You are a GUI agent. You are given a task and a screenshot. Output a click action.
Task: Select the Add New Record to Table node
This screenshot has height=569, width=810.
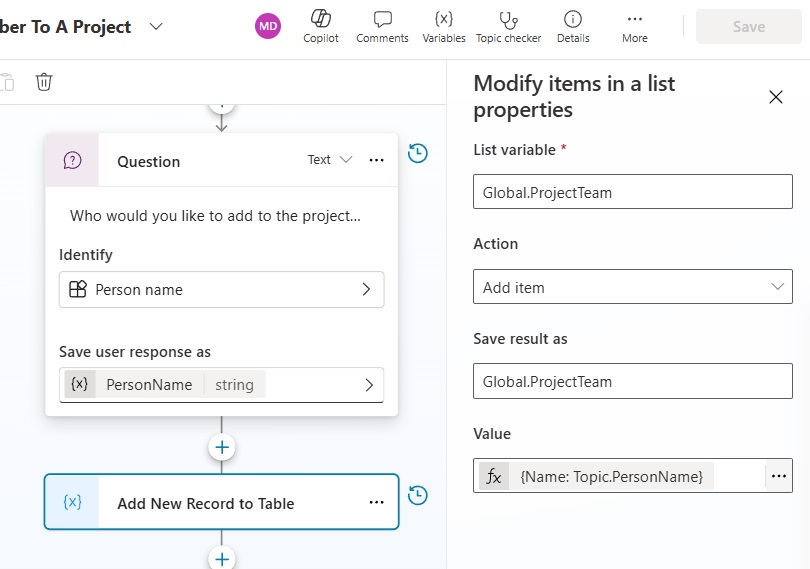coord(222,502)
